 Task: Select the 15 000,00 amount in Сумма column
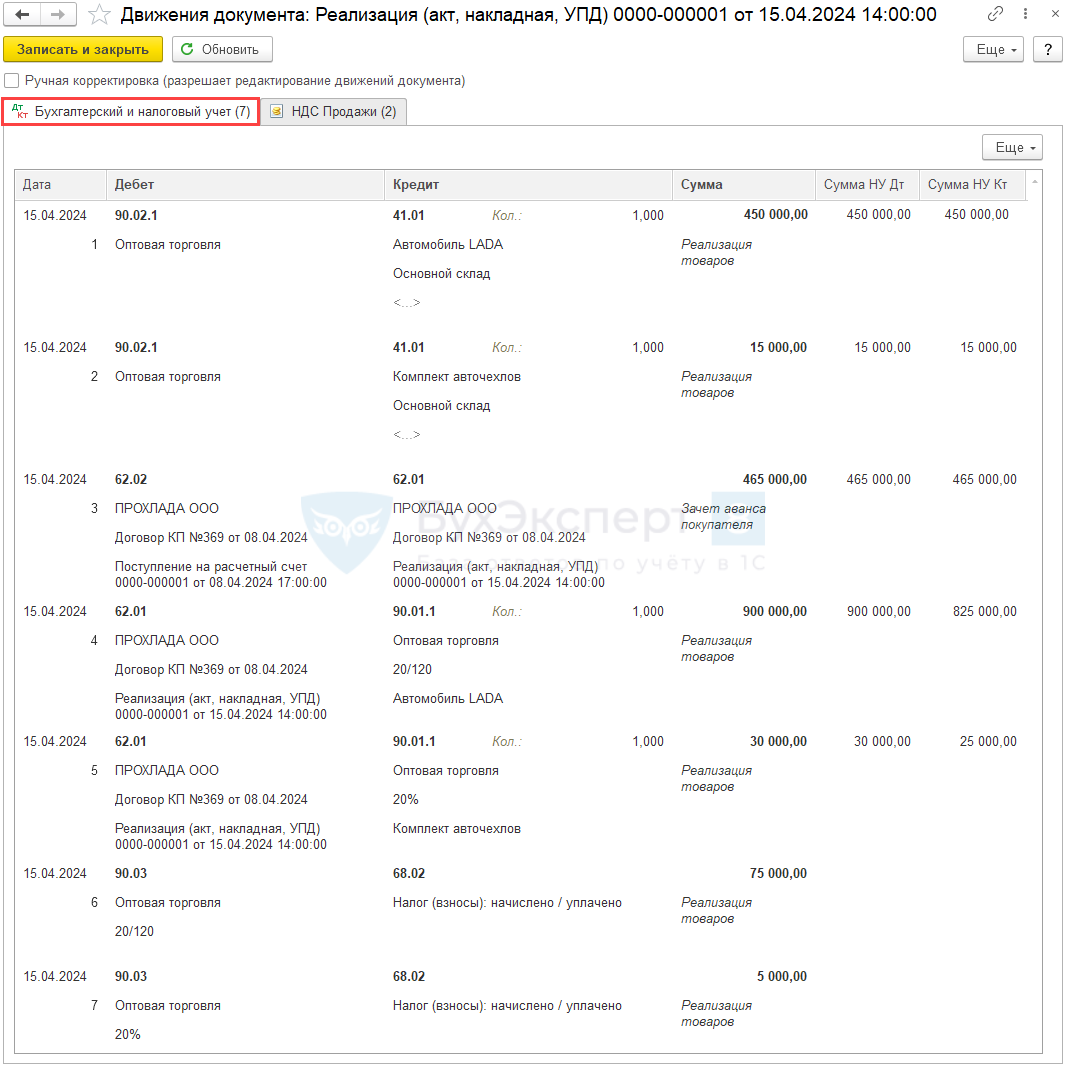(778, 348)
